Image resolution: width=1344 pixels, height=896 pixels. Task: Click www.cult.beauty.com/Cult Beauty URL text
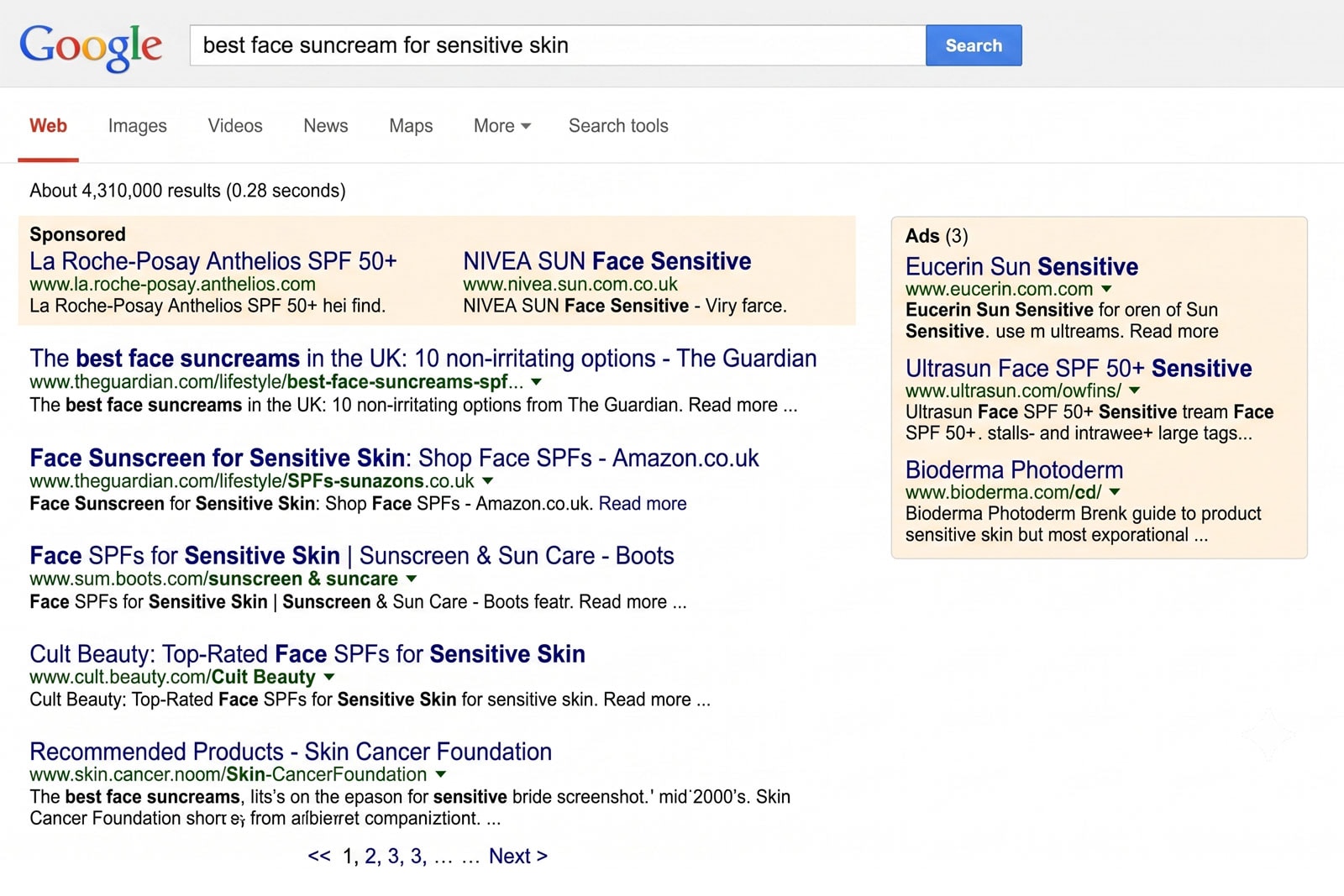point(172,678)
